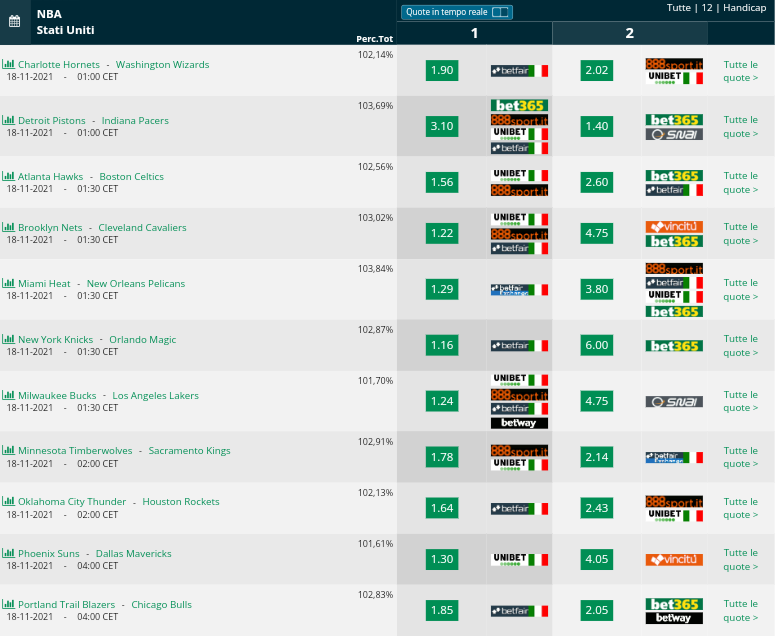Sort by column header 2
The width and height of the screenshot is (776, 636).
point(630,33)
